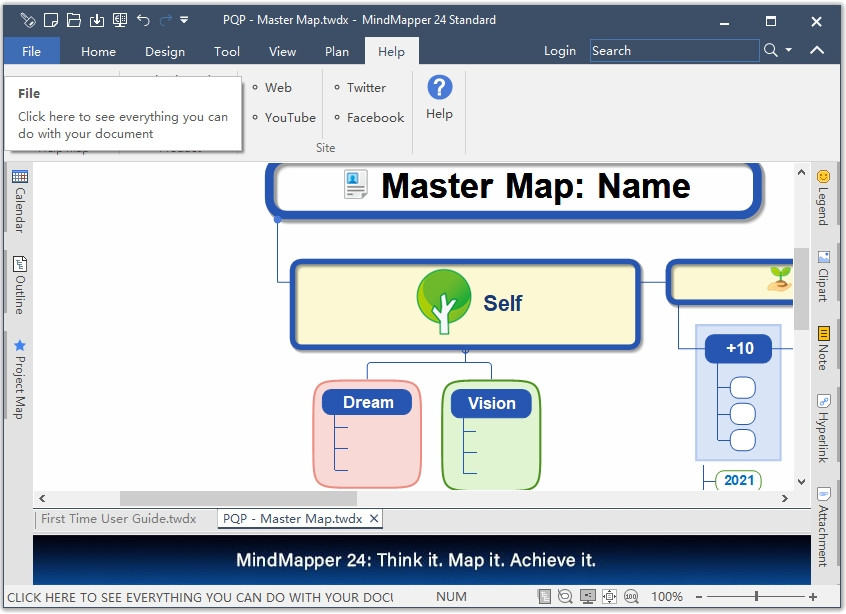Screen dimensions: 846x614
Task: Click the New map icon in quick access toolbar
Action: (51, 20)
